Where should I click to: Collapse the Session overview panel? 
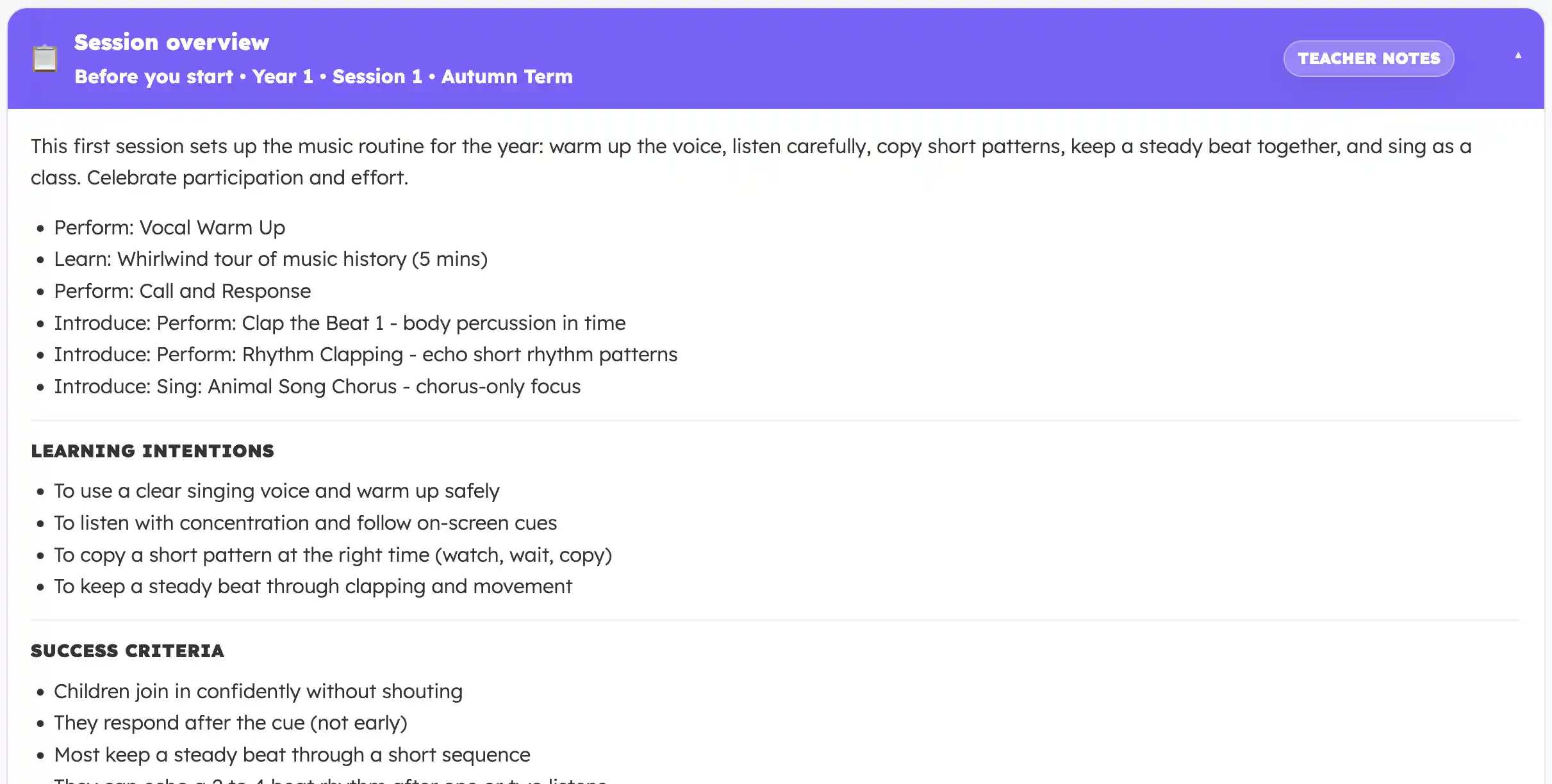[x=1518, y=55]
